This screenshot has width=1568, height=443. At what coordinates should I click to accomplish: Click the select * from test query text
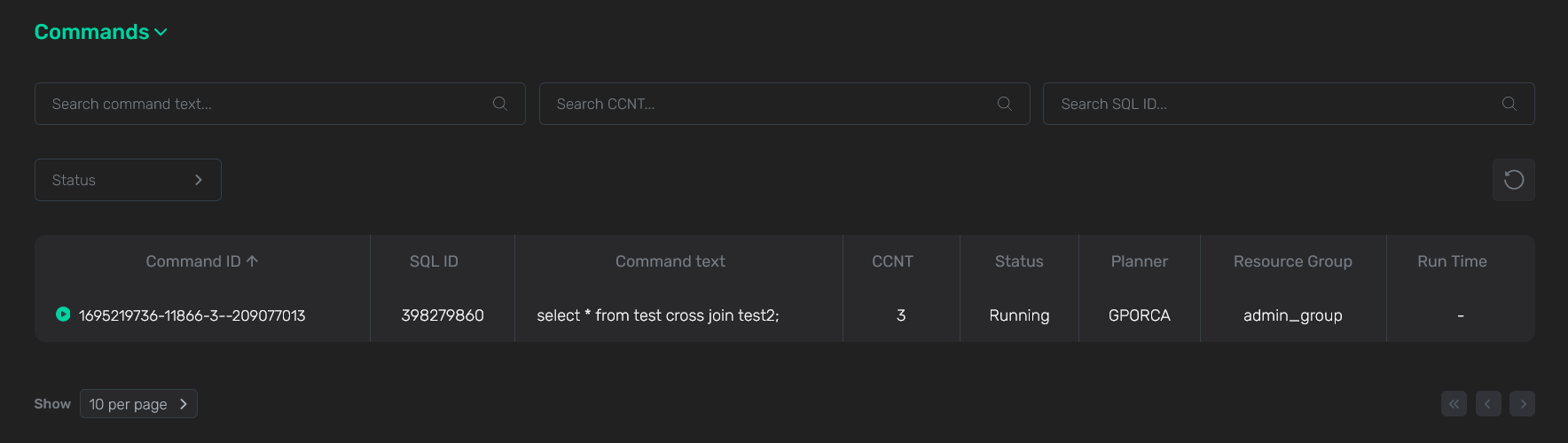(x=657, y=315)
